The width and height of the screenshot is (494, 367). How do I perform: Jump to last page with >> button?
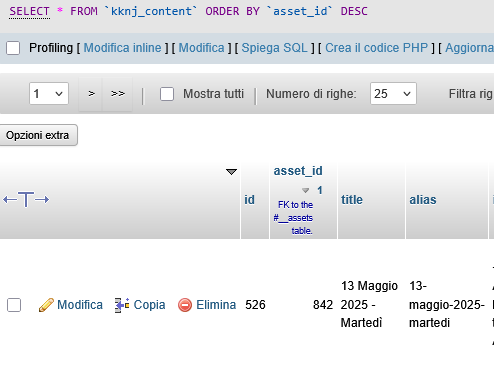(118, 94)
